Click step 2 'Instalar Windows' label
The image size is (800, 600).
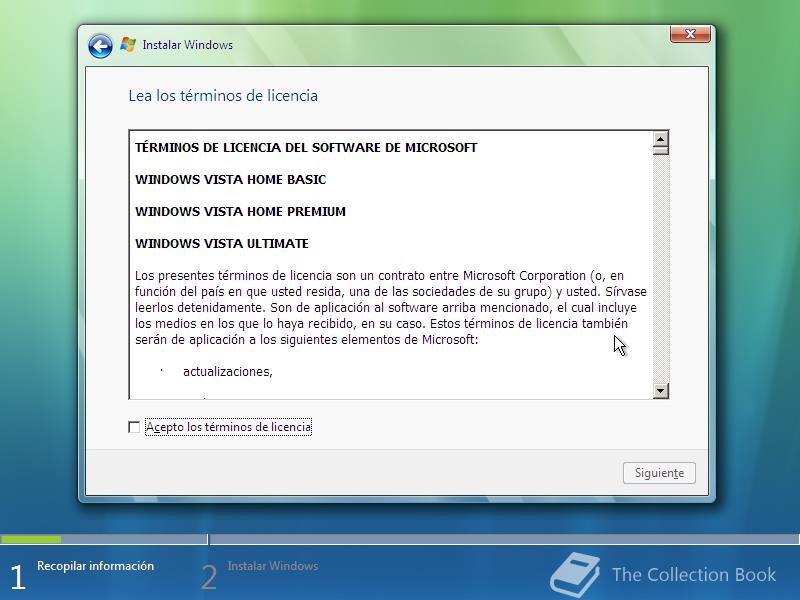[x=273, y=566]
